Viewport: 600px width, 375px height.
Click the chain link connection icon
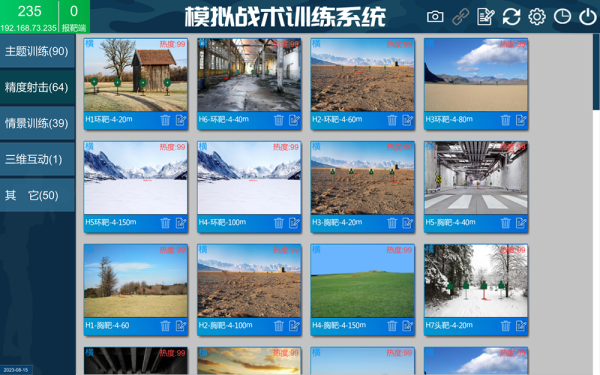(x=460, y=17)
